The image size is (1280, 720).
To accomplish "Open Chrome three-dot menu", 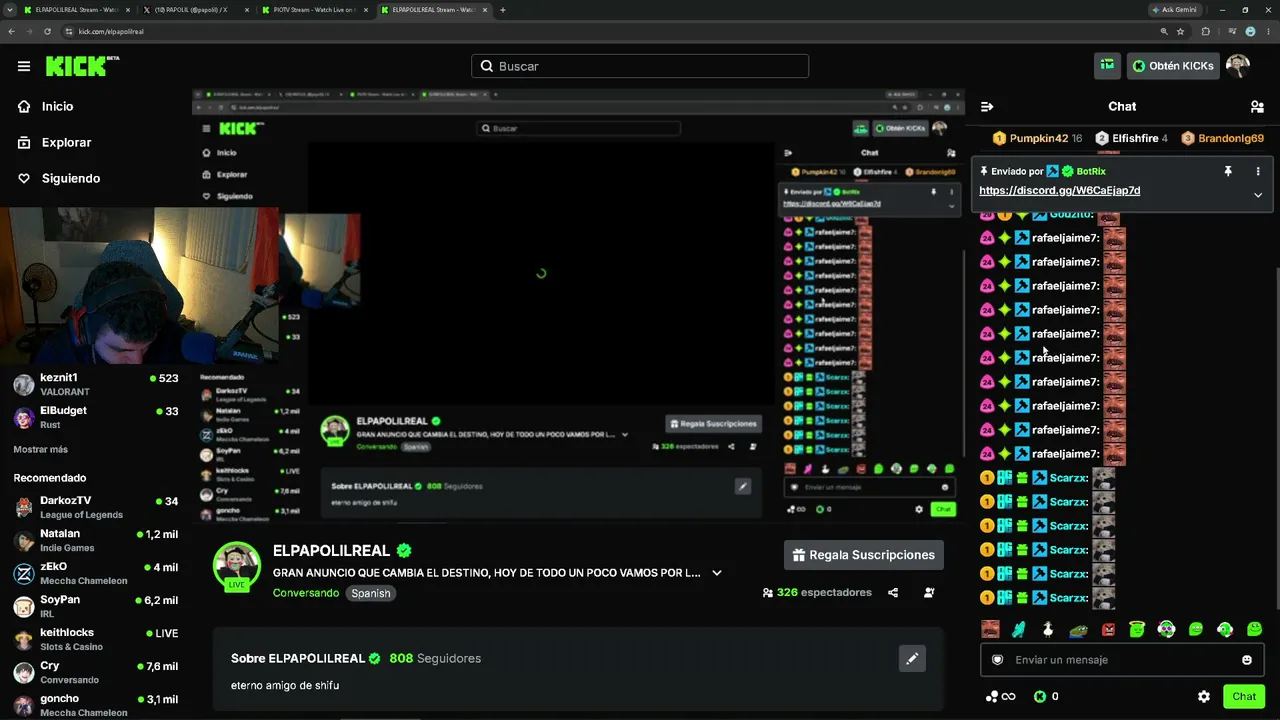I will coord(1266,31).
